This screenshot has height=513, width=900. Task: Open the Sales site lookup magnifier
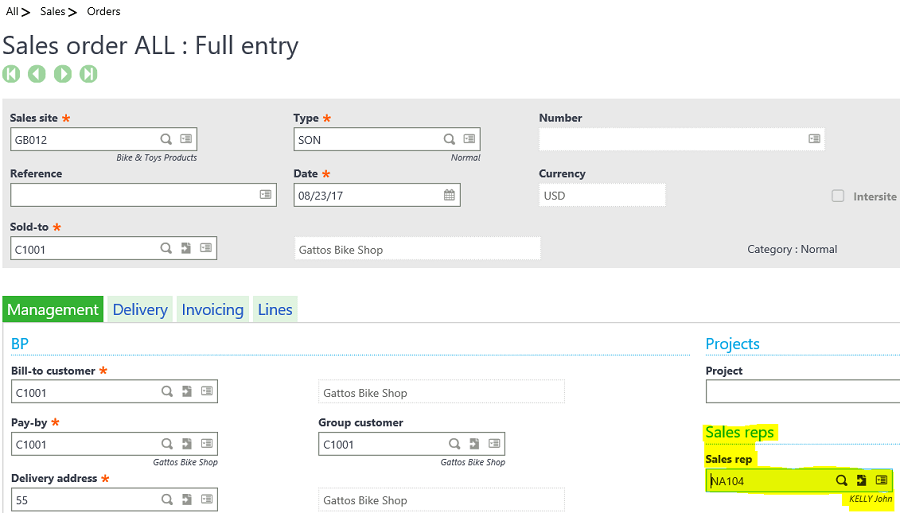[x=166, y=139]
